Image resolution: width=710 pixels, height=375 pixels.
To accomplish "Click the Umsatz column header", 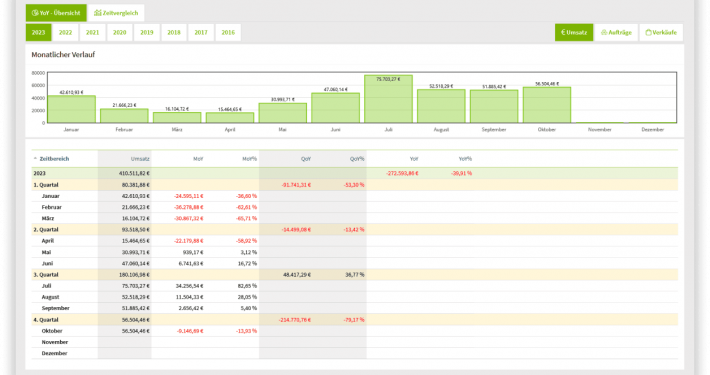I will click(x=140, y=159).
